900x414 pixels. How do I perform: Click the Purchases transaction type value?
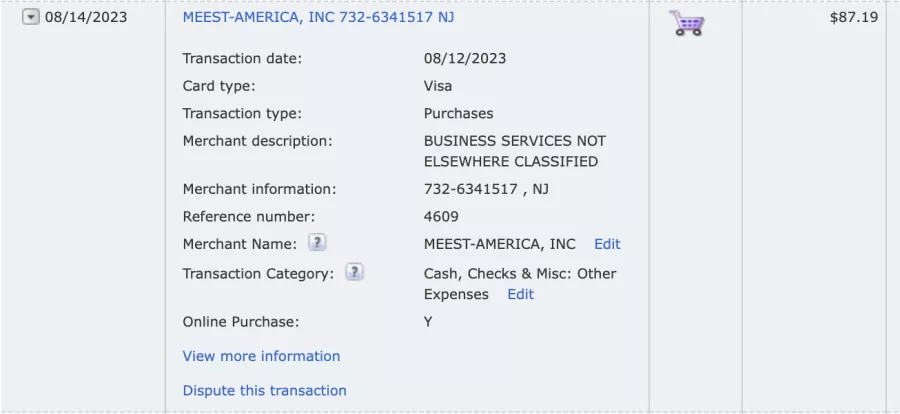459,114
